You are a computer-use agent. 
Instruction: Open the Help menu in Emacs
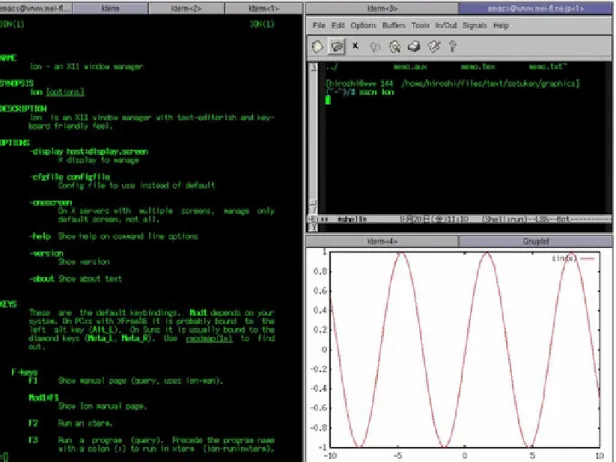(501, 26)
